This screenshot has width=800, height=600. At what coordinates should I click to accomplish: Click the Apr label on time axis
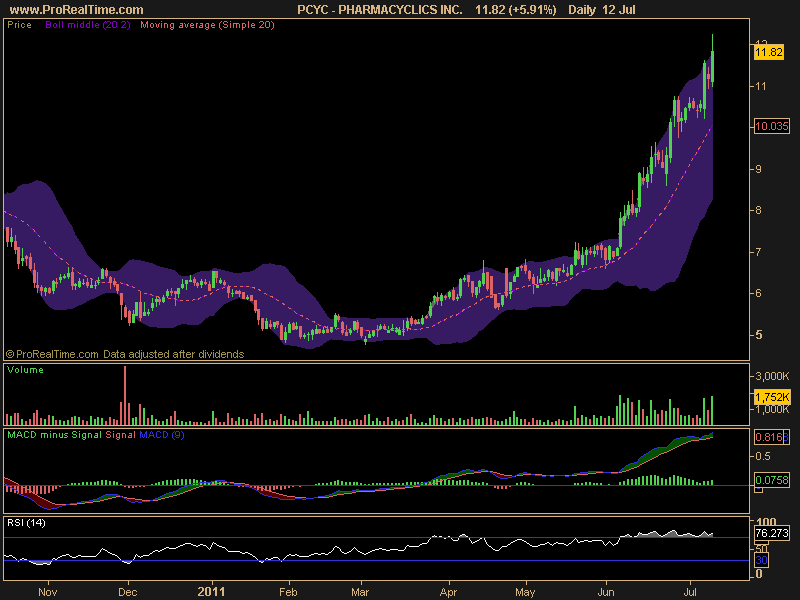tap(448, 592)
